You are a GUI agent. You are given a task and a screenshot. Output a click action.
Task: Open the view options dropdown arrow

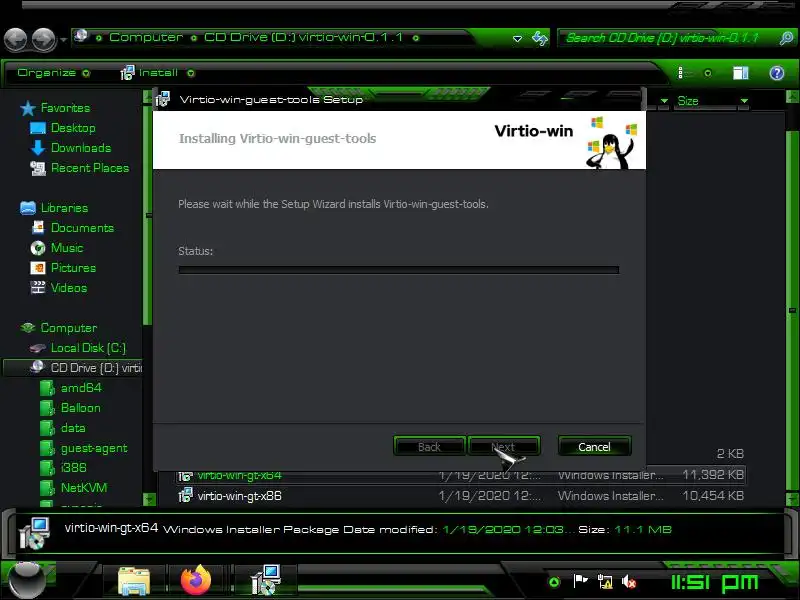(x=708, y=73)
